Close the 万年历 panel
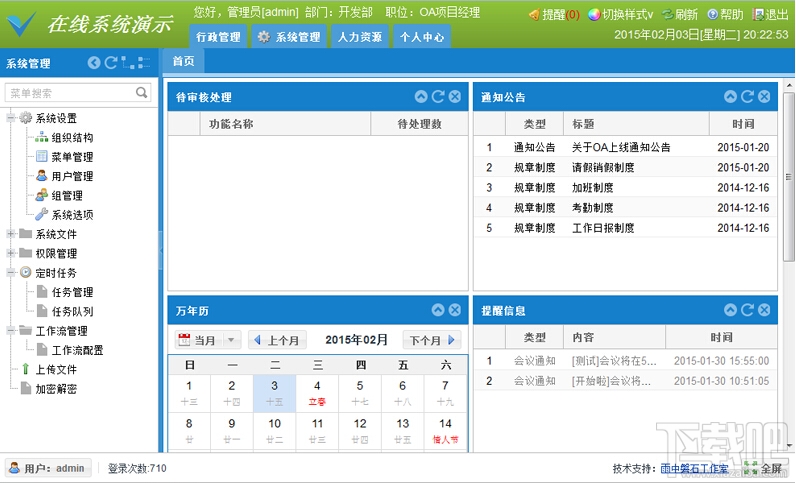Screen dimensions: 796x483 tap(455, 310)
